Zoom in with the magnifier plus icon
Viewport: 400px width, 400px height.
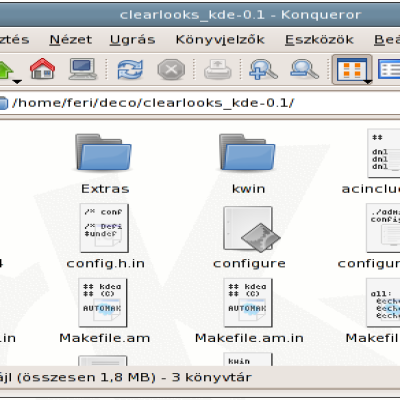tap(263, 69)
